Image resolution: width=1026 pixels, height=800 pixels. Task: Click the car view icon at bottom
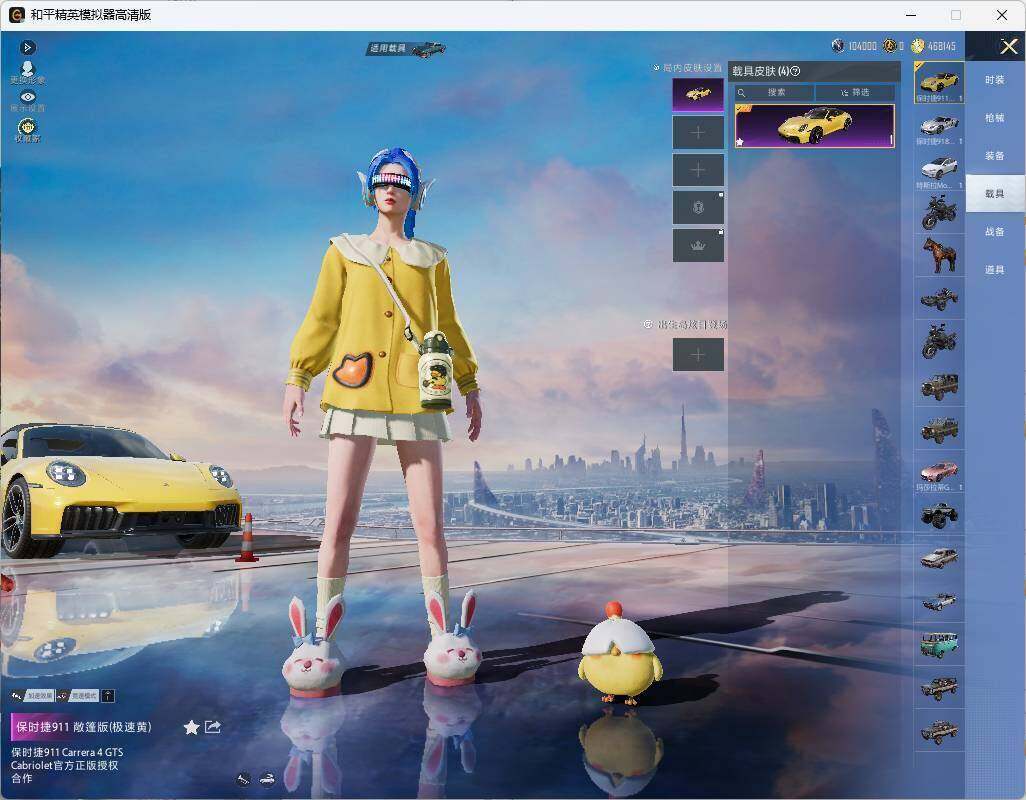(267, 778)
